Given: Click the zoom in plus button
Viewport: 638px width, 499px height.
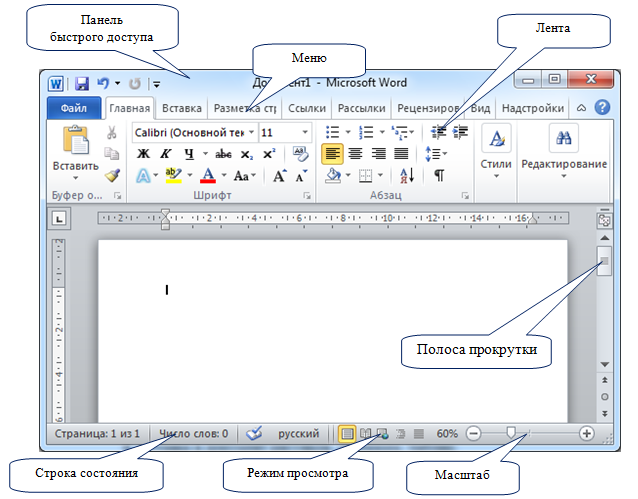Looking at the screenshot, I should [x=586, y=433].
